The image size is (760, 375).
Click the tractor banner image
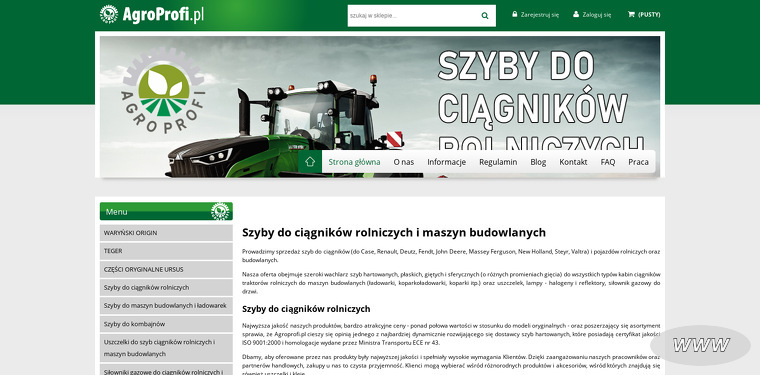(380, 107)
